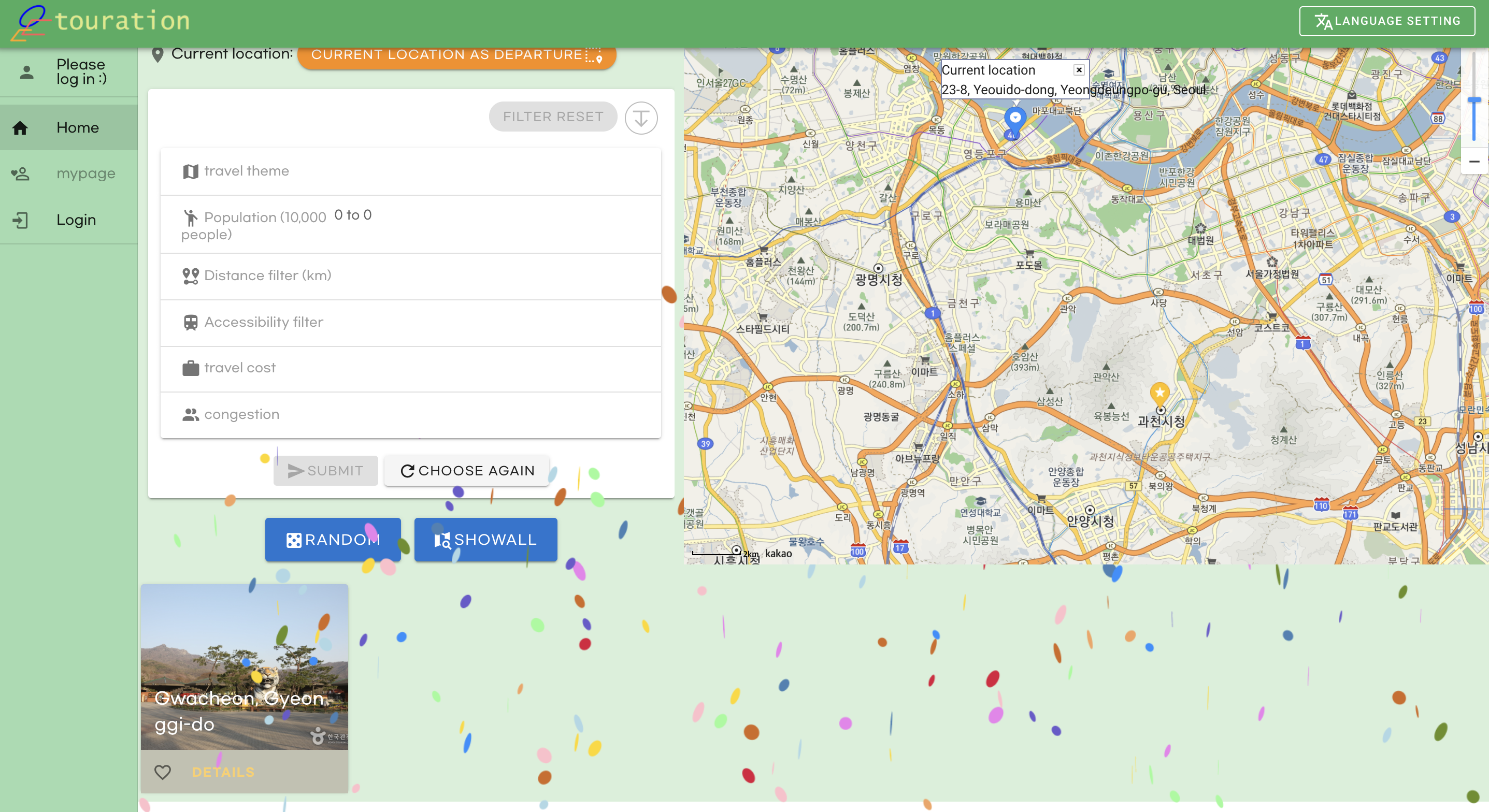1489x812 pixels.
Task: Click the map zoom out minus button
Action: point(1474,162)
